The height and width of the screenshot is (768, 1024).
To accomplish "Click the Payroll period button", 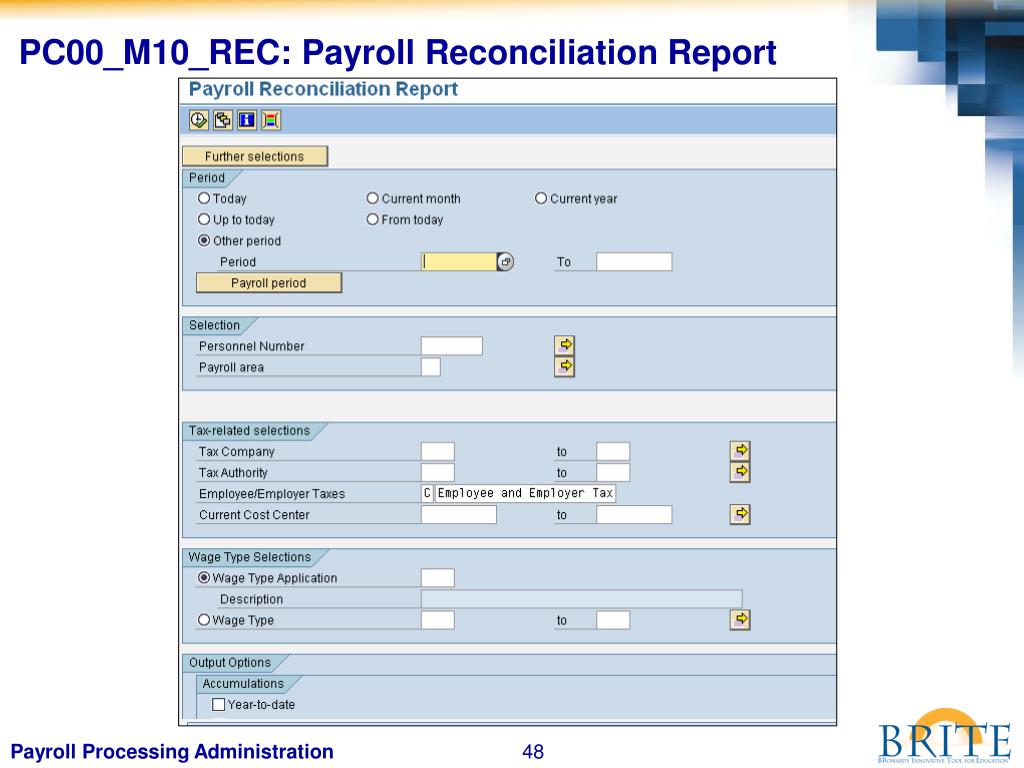I will 268,283.
